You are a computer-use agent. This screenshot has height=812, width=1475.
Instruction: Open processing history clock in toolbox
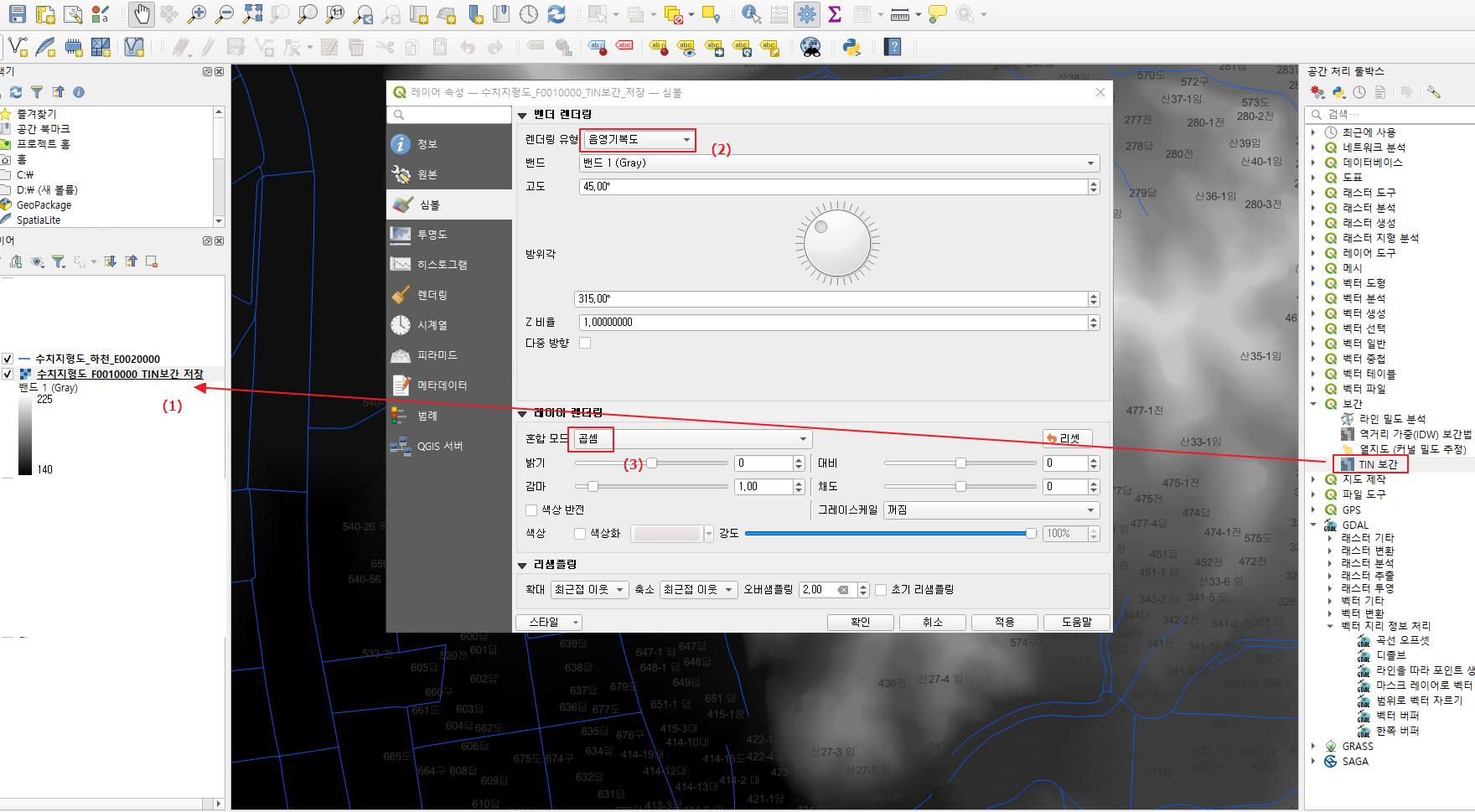(1359, 92)
